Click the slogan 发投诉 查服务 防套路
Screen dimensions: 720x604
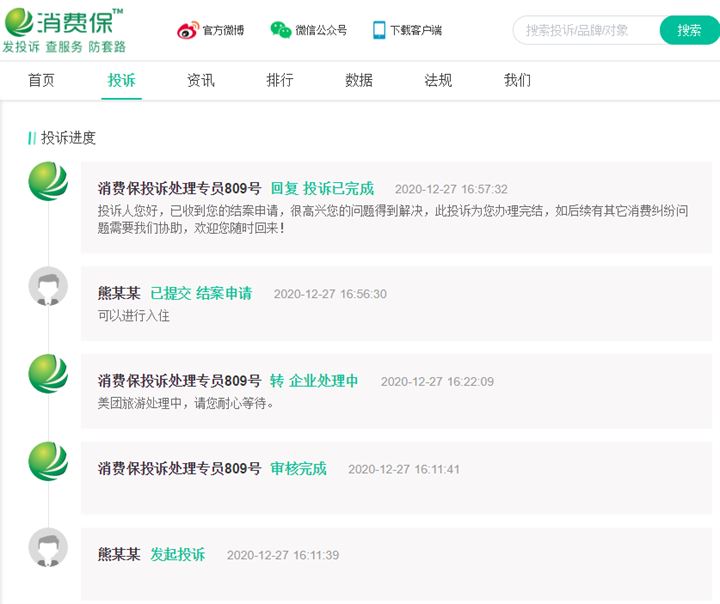click(x=64, y=47)
